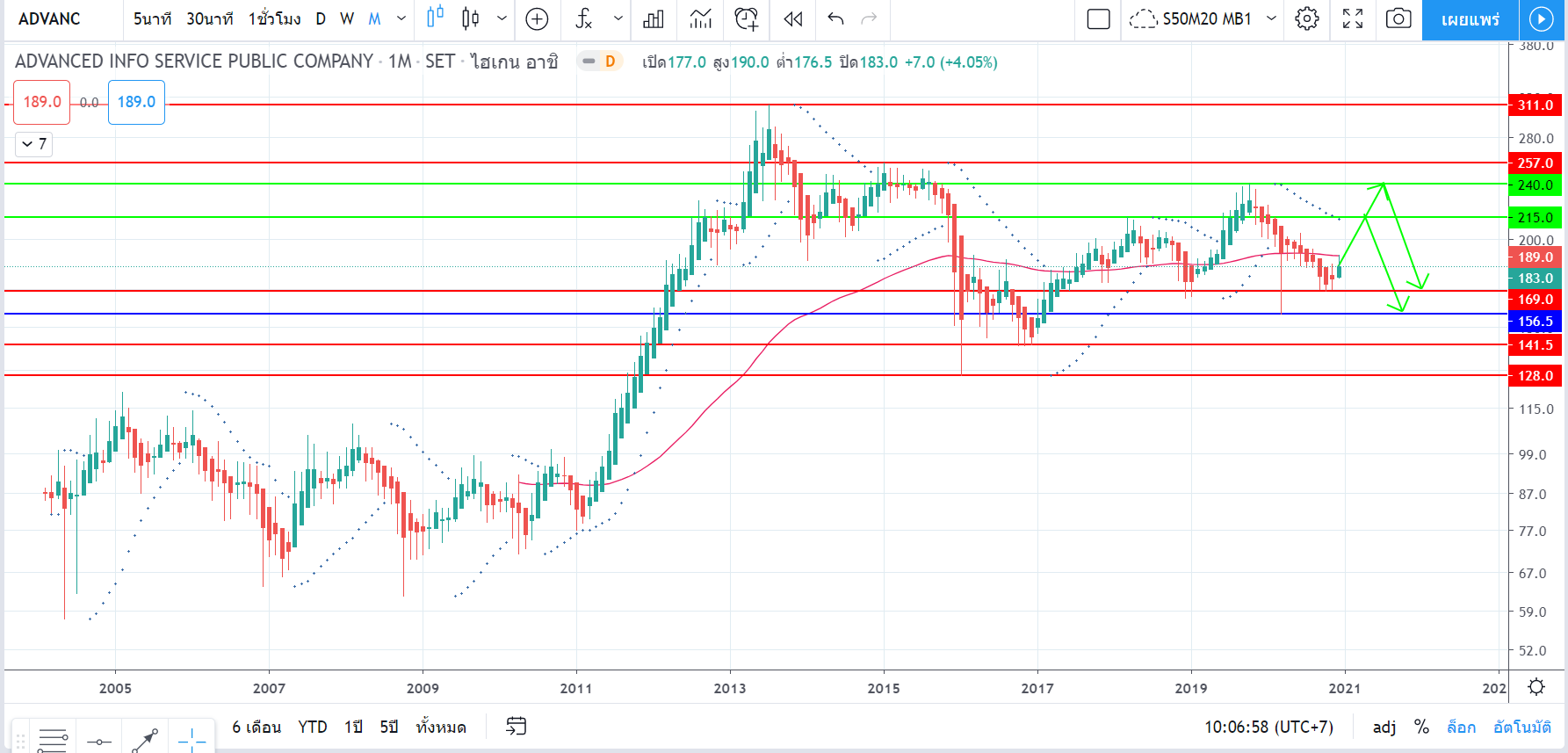Select the D daily interval
The width and height of the screenshot is (1568, 753).
pyautogui.click(x=321, y=18)
